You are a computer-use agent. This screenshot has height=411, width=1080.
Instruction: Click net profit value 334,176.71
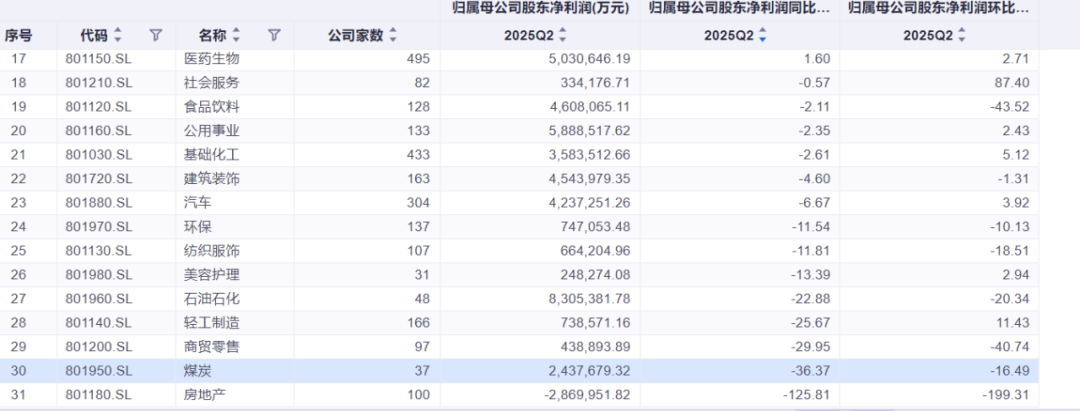(595, 83)
